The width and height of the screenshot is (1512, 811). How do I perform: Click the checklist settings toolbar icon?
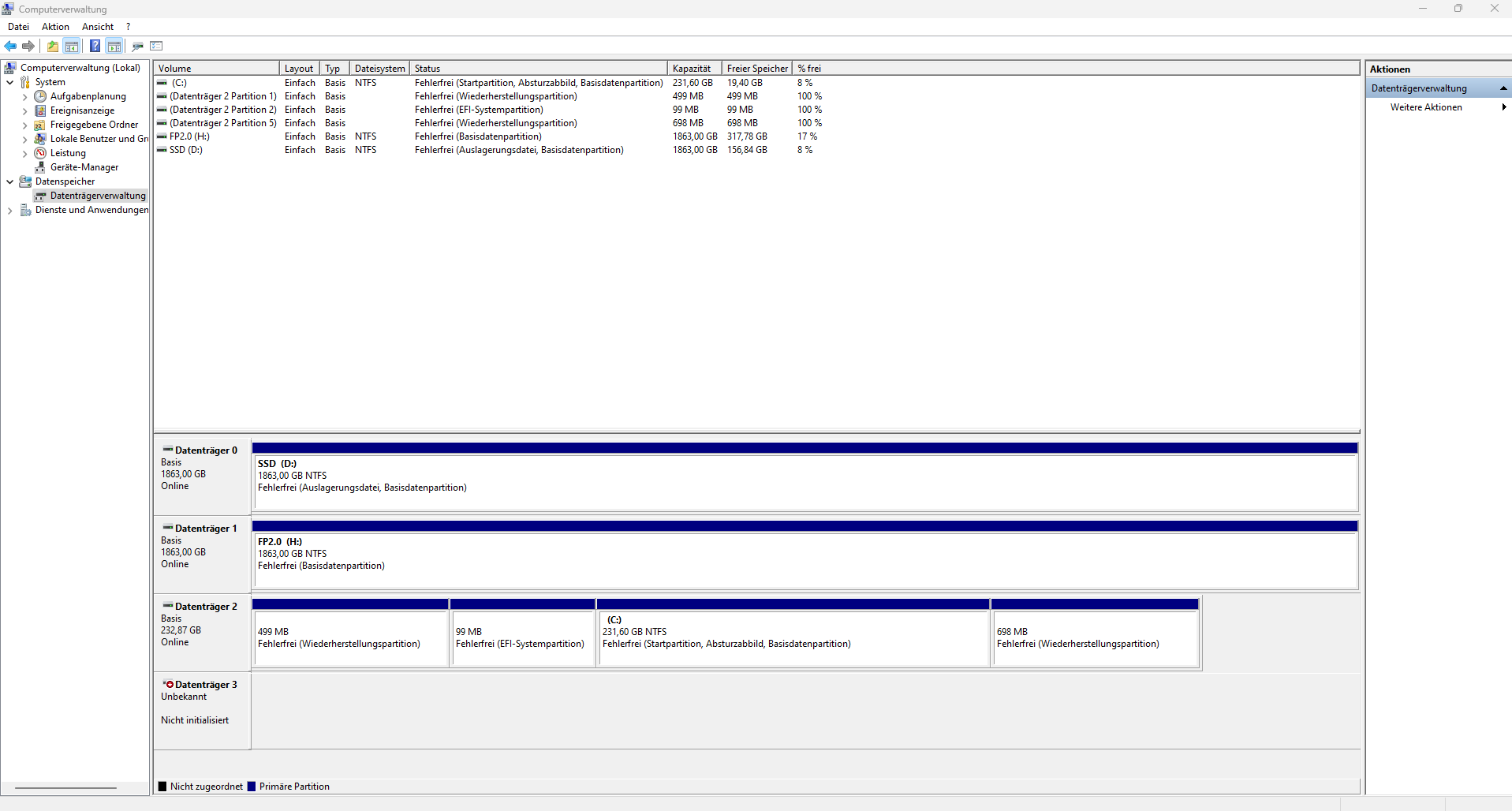(x=156, y=46)
